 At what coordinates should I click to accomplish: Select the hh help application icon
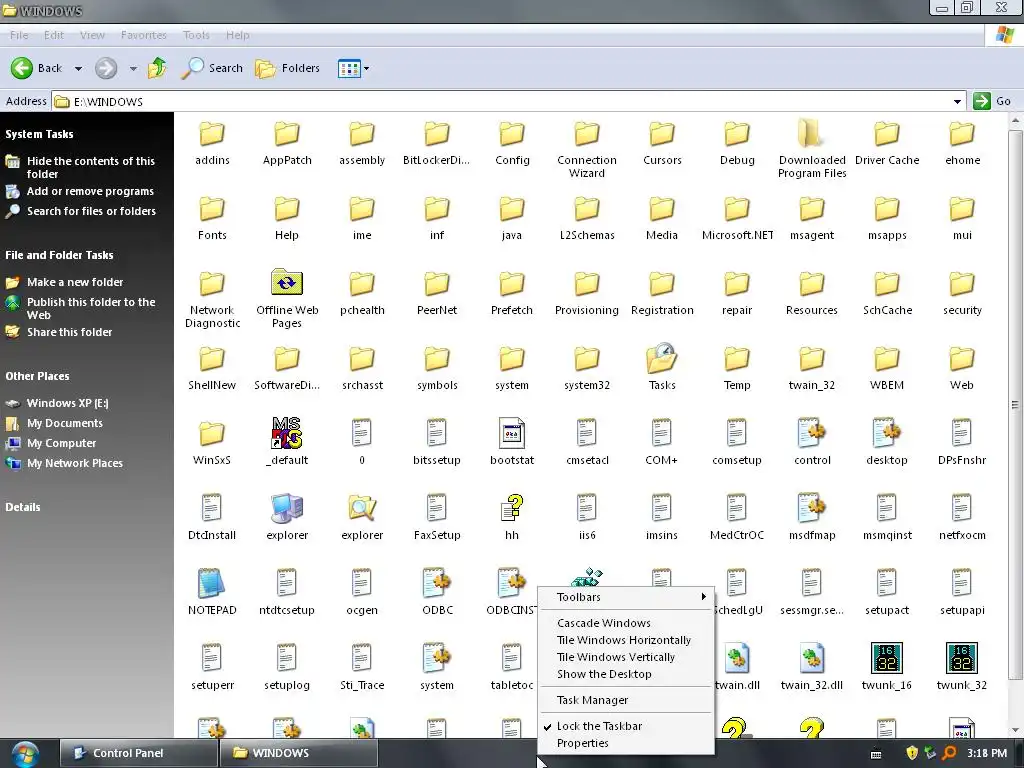[512, 508]
